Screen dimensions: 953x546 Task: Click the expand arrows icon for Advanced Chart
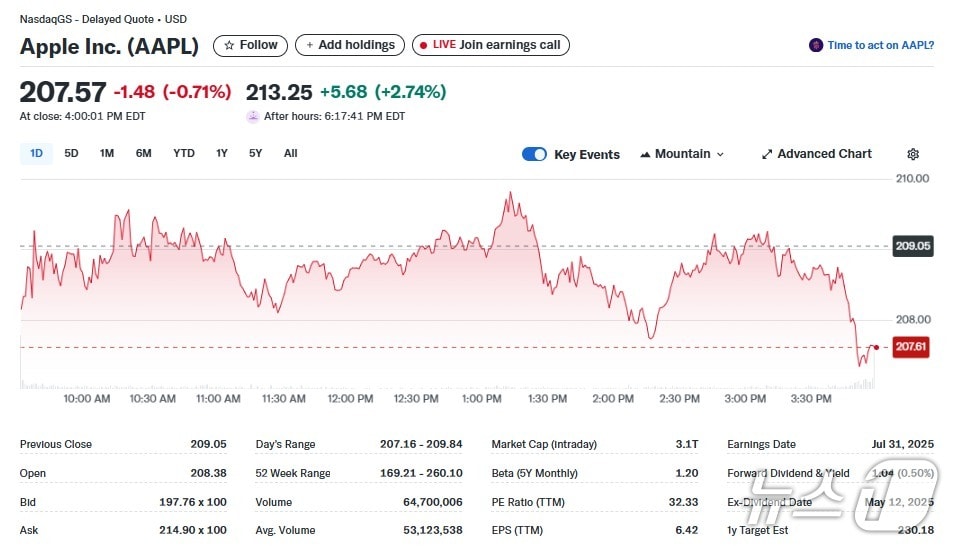[x=767, y=154]
